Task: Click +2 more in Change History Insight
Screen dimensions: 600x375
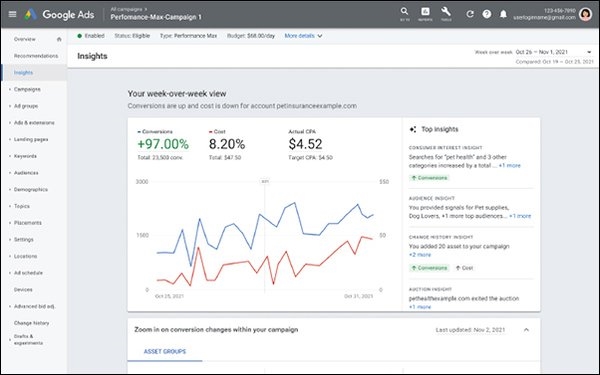Action: (x=420, y=255)
